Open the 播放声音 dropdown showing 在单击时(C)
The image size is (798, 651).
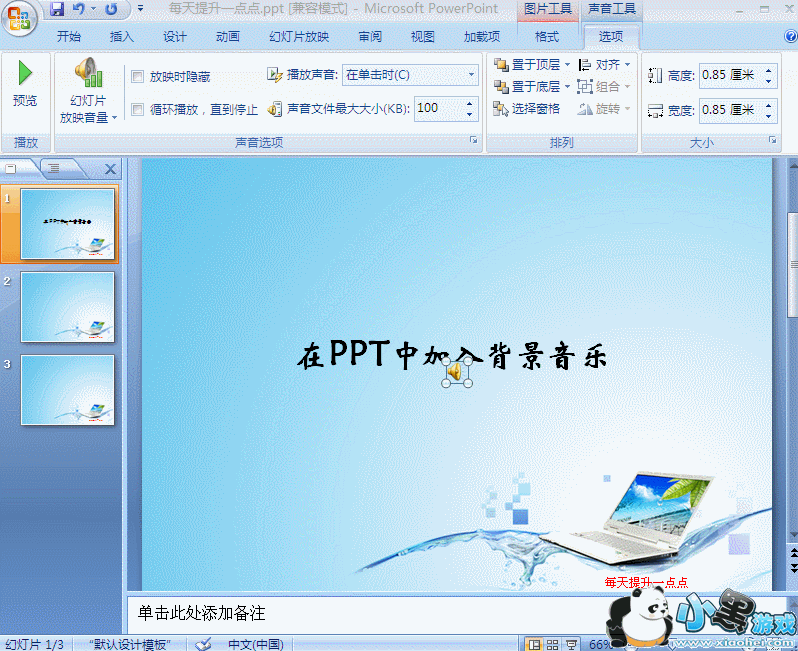410,75
